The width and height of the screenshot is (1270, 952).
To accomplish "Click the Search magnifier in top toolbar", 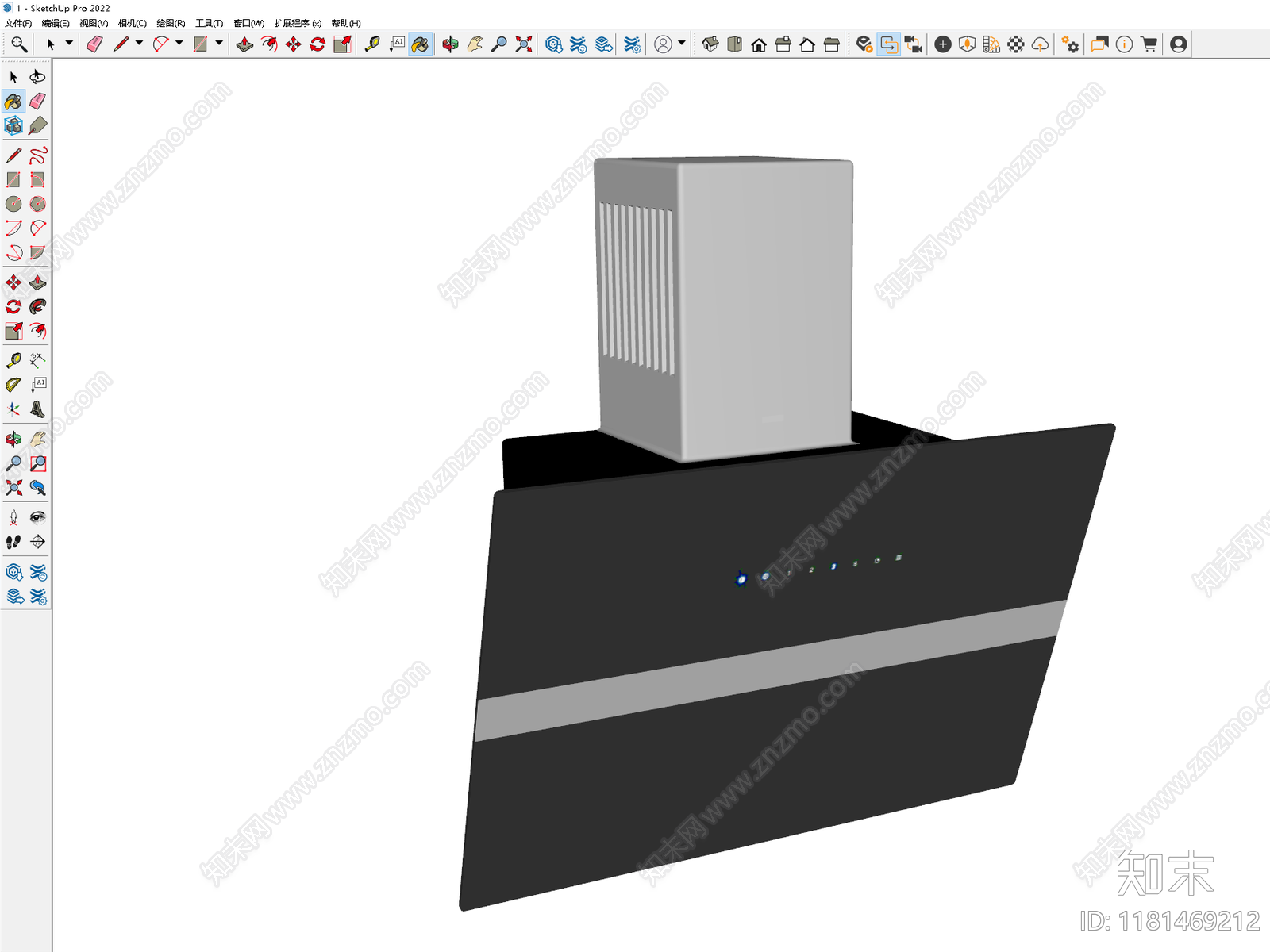I will [19, 44].
